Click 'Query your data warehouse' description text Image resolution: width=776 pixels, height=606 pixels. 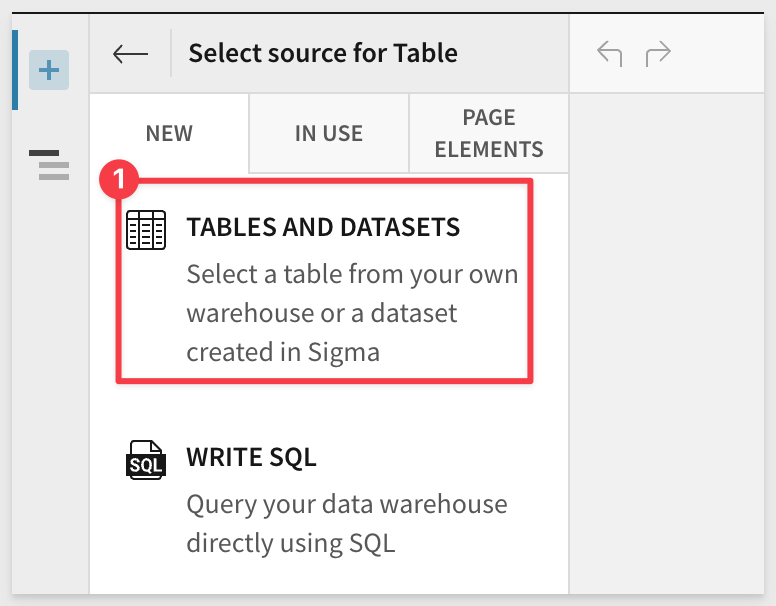coord(347,504)
